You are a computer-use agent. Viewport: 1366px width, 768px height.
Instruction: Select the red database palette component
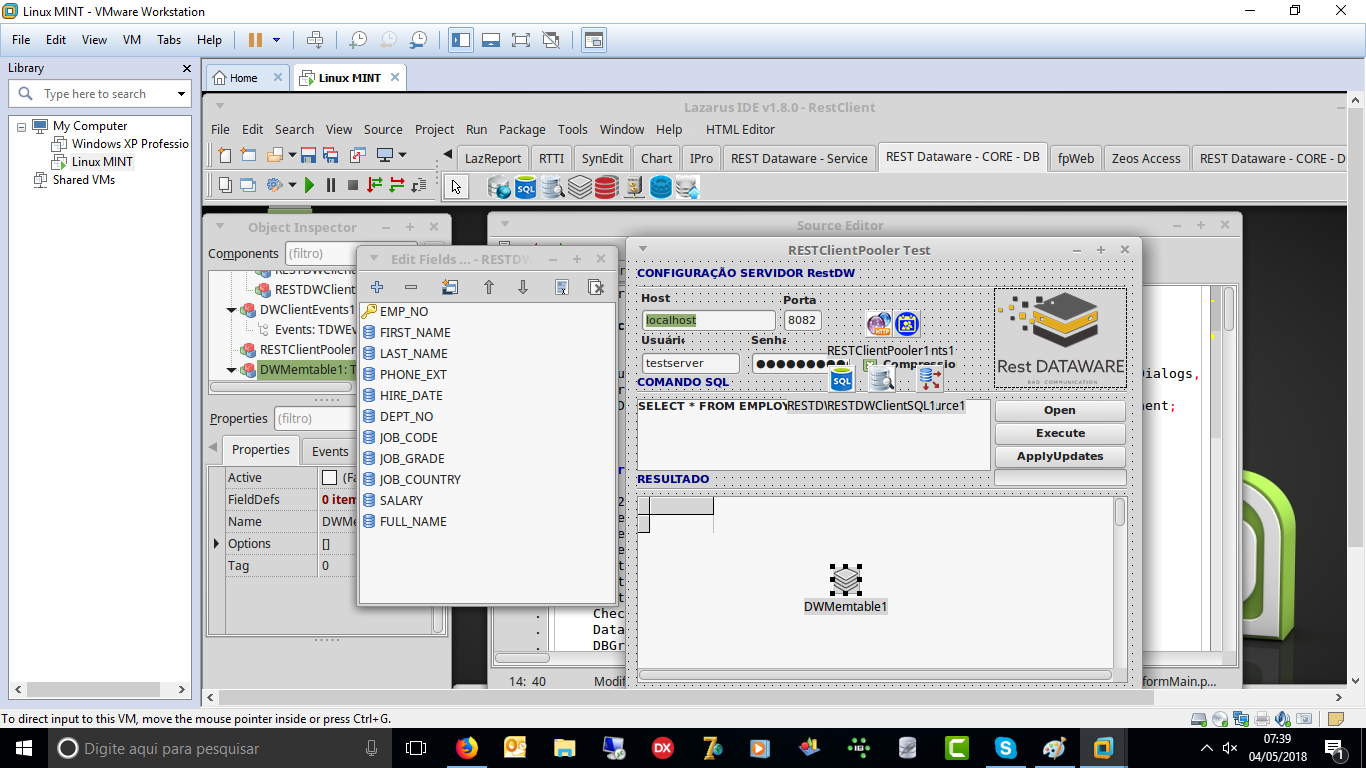[606, 187]
